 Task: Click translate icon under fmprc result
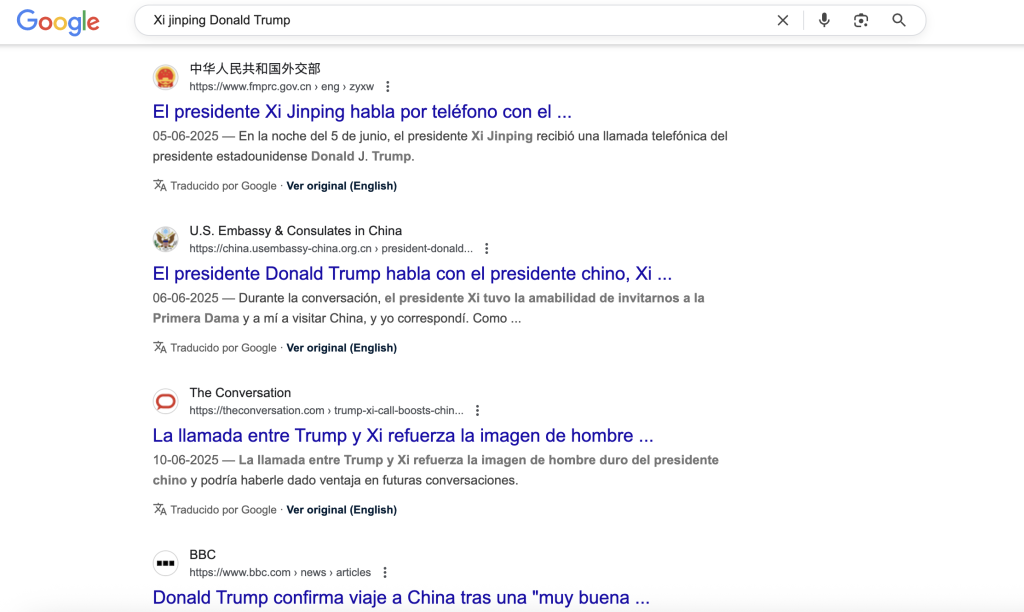click(x=159, y=185)
